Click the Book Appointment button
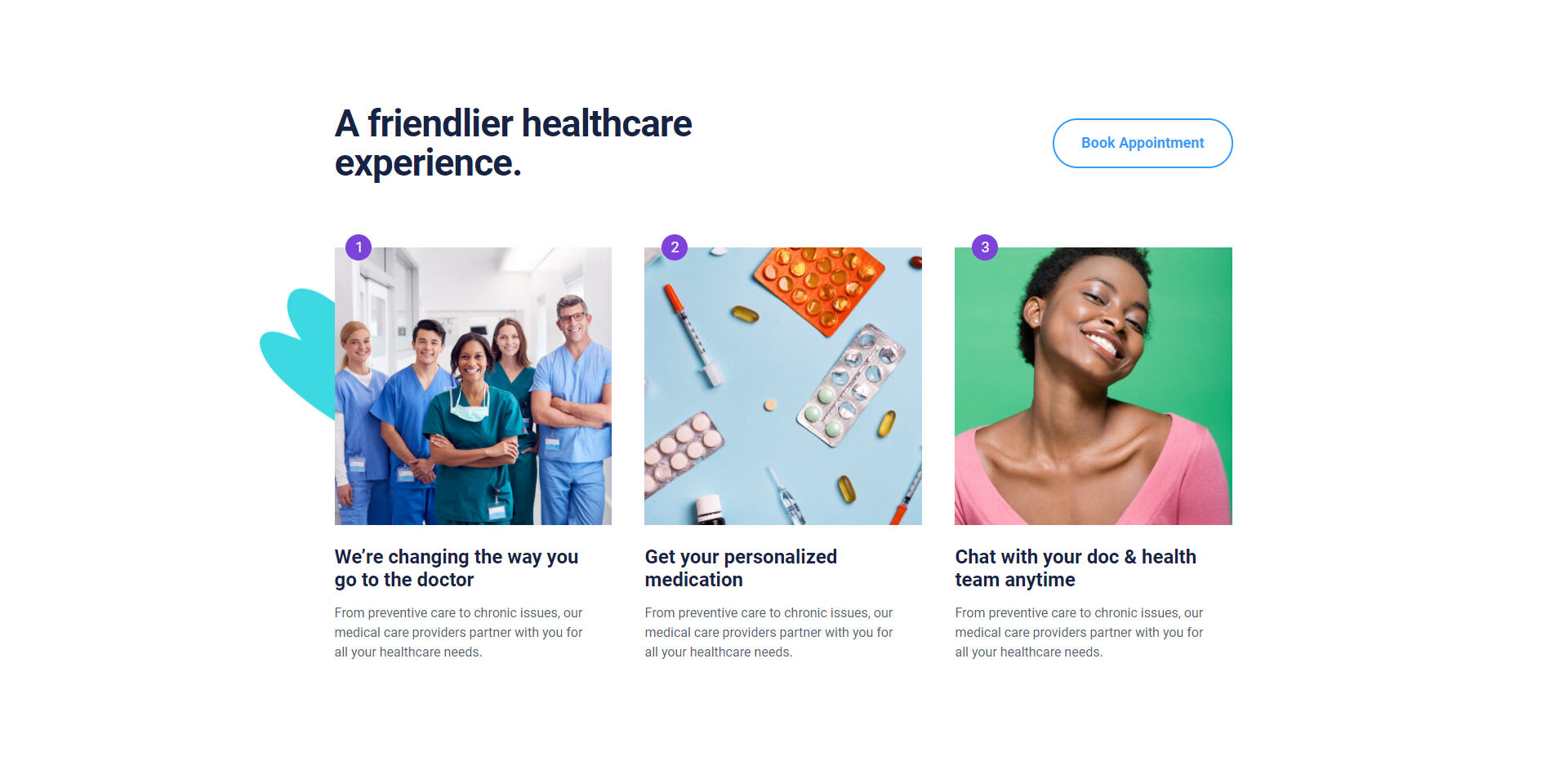This screenshot has height=779, width=1568. 1142,144
